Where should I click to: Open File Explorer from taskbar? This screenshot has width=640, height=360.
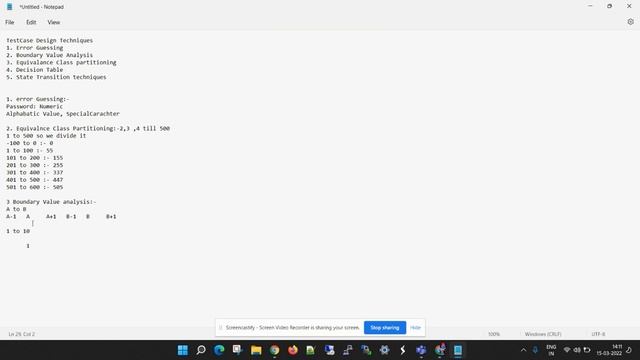click(256, 350)
